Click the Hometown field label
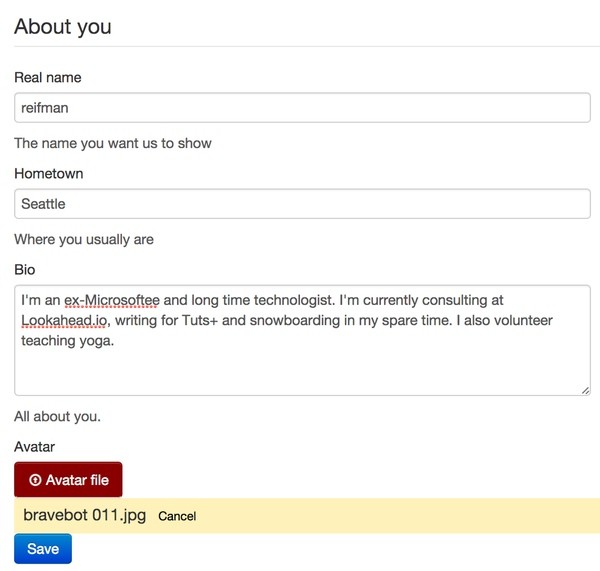 49,173
